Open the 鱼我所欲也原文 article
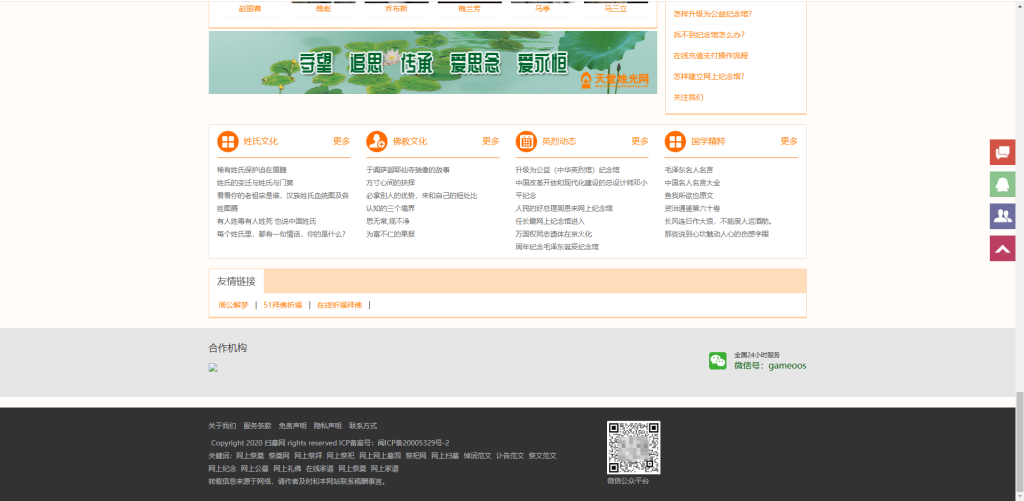Viewport: 1024px width, 501px height. (x=689, y=195)
